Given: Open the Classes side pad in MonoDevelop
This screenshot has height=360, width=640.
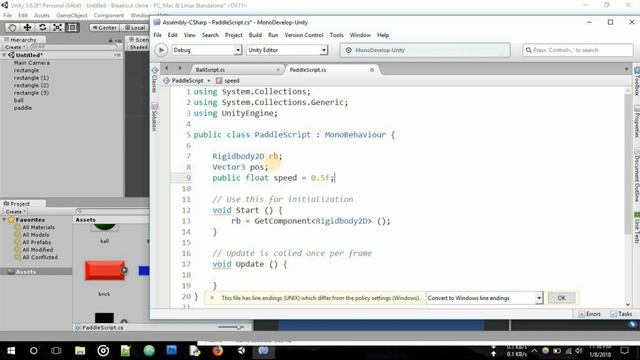Looking at the screenshot, I should click(154, 80).
